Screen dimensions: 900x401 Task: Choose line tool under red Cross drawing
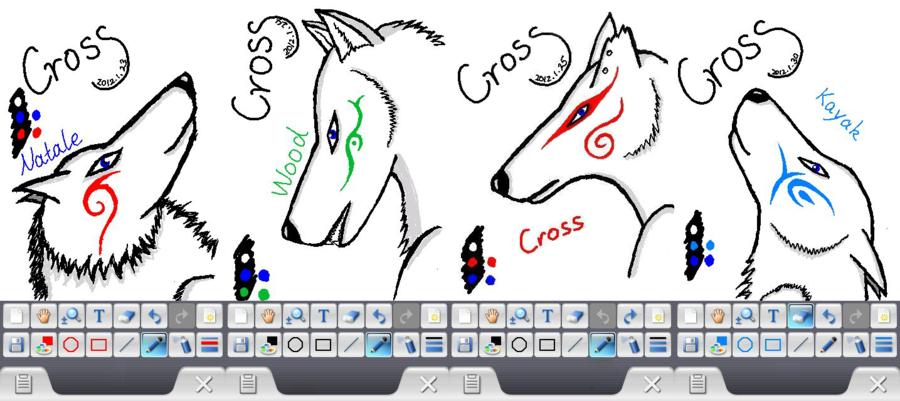pos(576,345)
